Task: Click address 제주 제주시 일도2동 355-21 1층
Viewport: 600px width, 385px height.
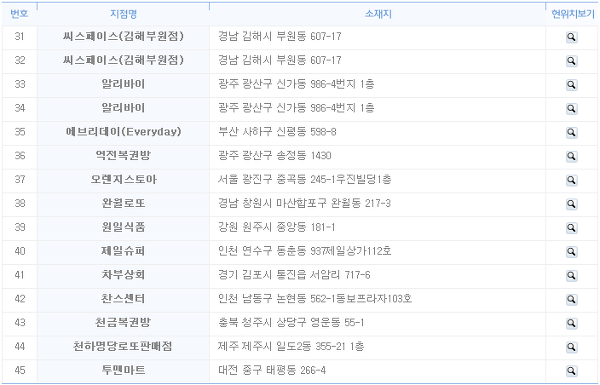Action: [291, 346]
